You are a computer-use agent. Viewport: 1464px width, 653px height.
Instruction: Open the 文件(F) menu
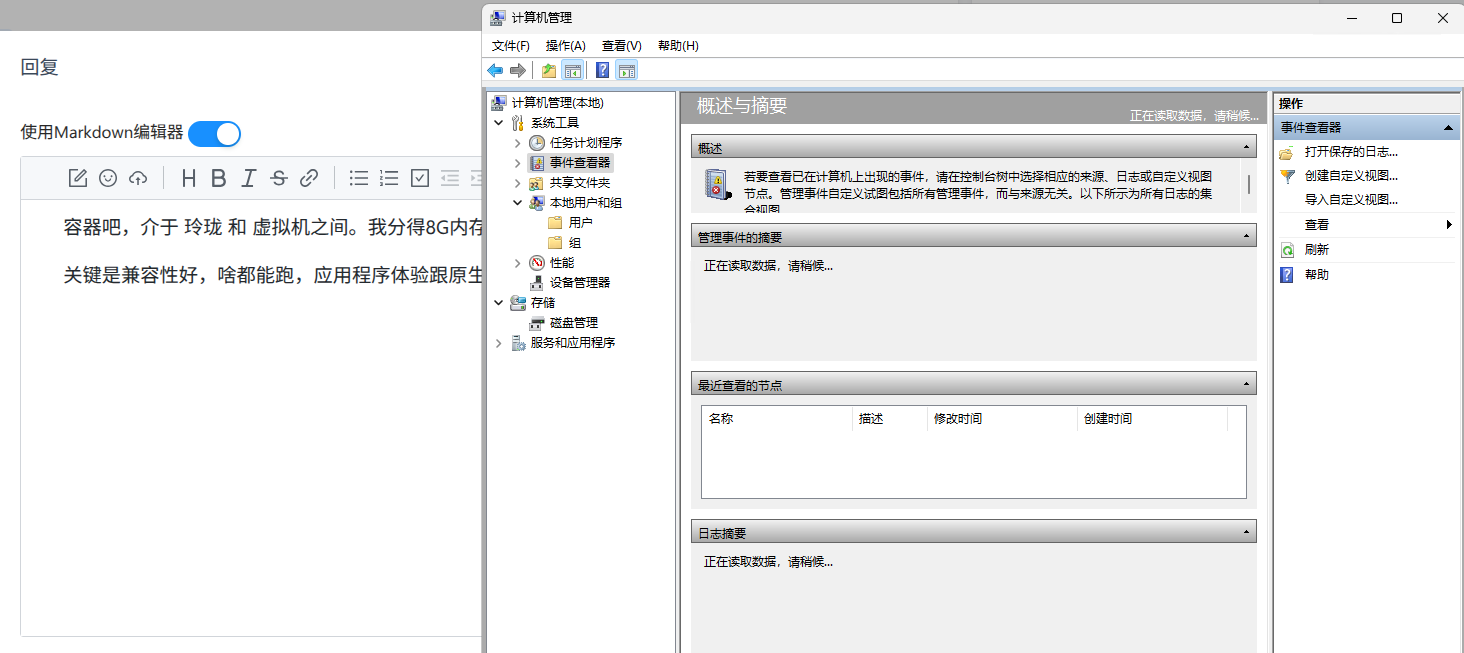tap(511, 46)
